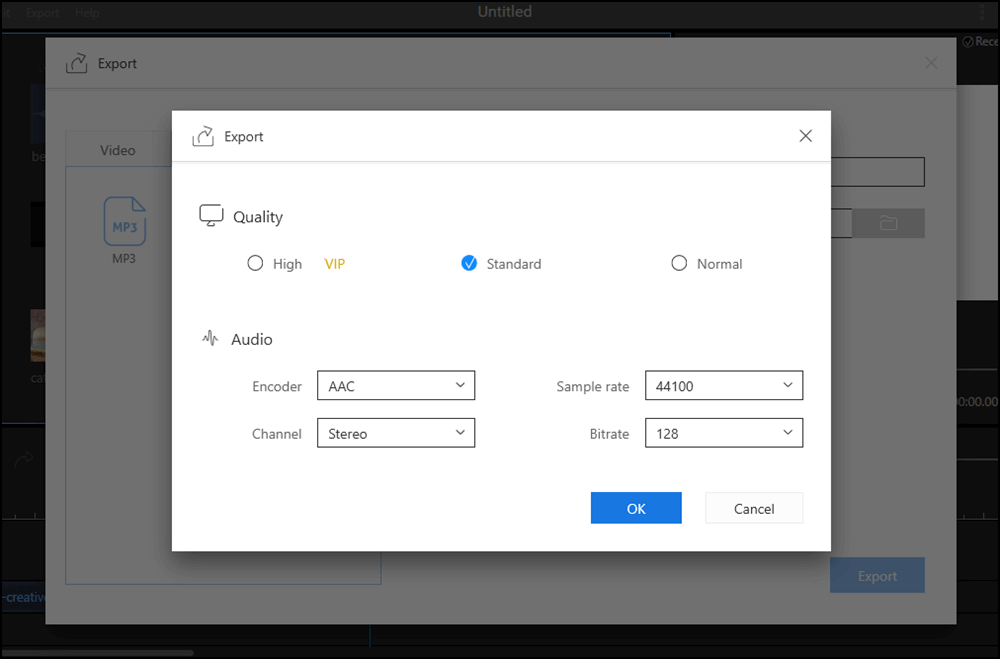This screenshot has width=1000, height=659.
Task: Click the blue Export button behind dialog
Action: click(877, 576)
